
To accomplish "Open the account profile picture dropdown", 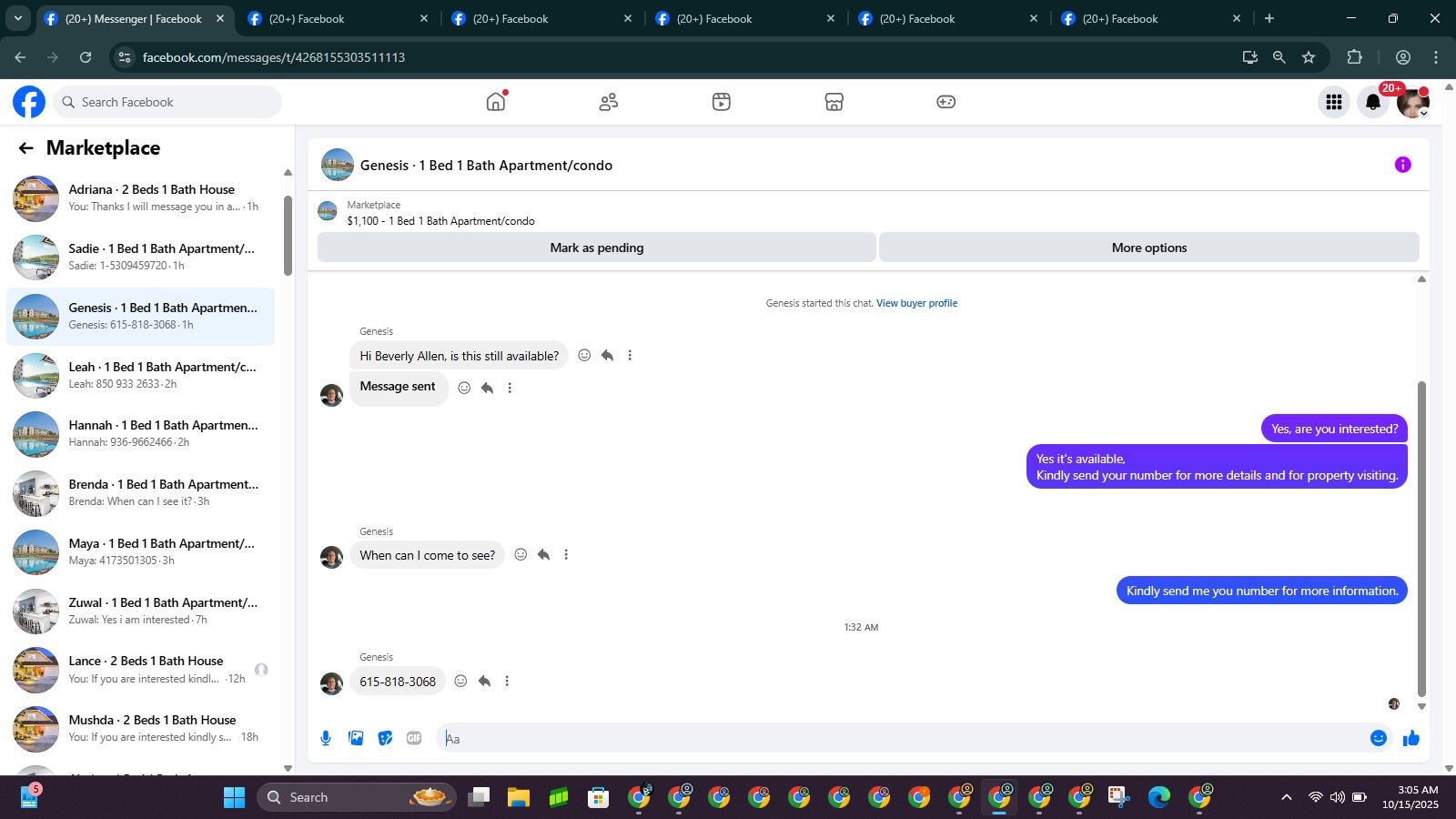I will (x=1413, y=103).
